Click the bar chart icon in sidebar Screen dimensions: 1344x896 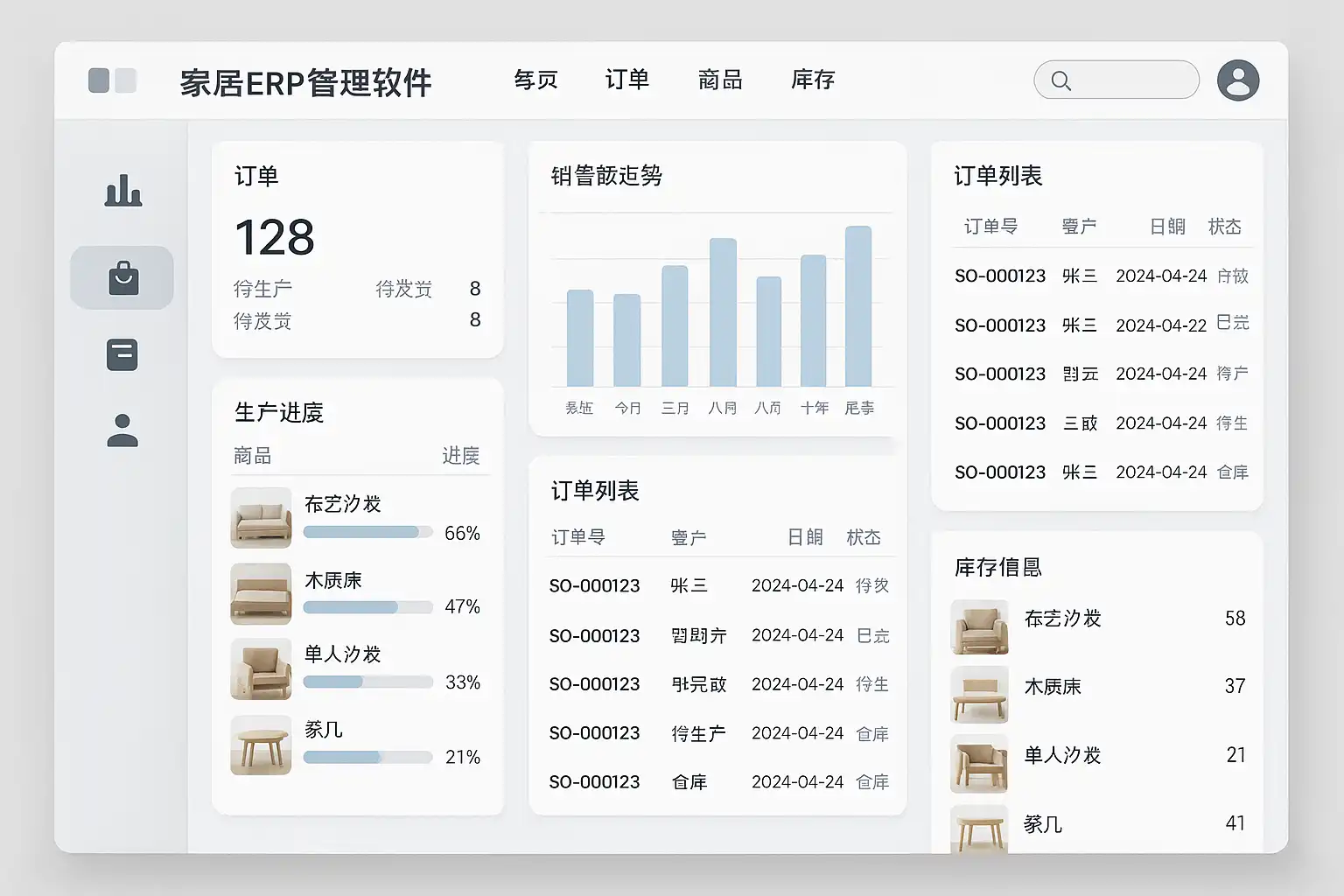pyautogui.click(x=122, y=191)
